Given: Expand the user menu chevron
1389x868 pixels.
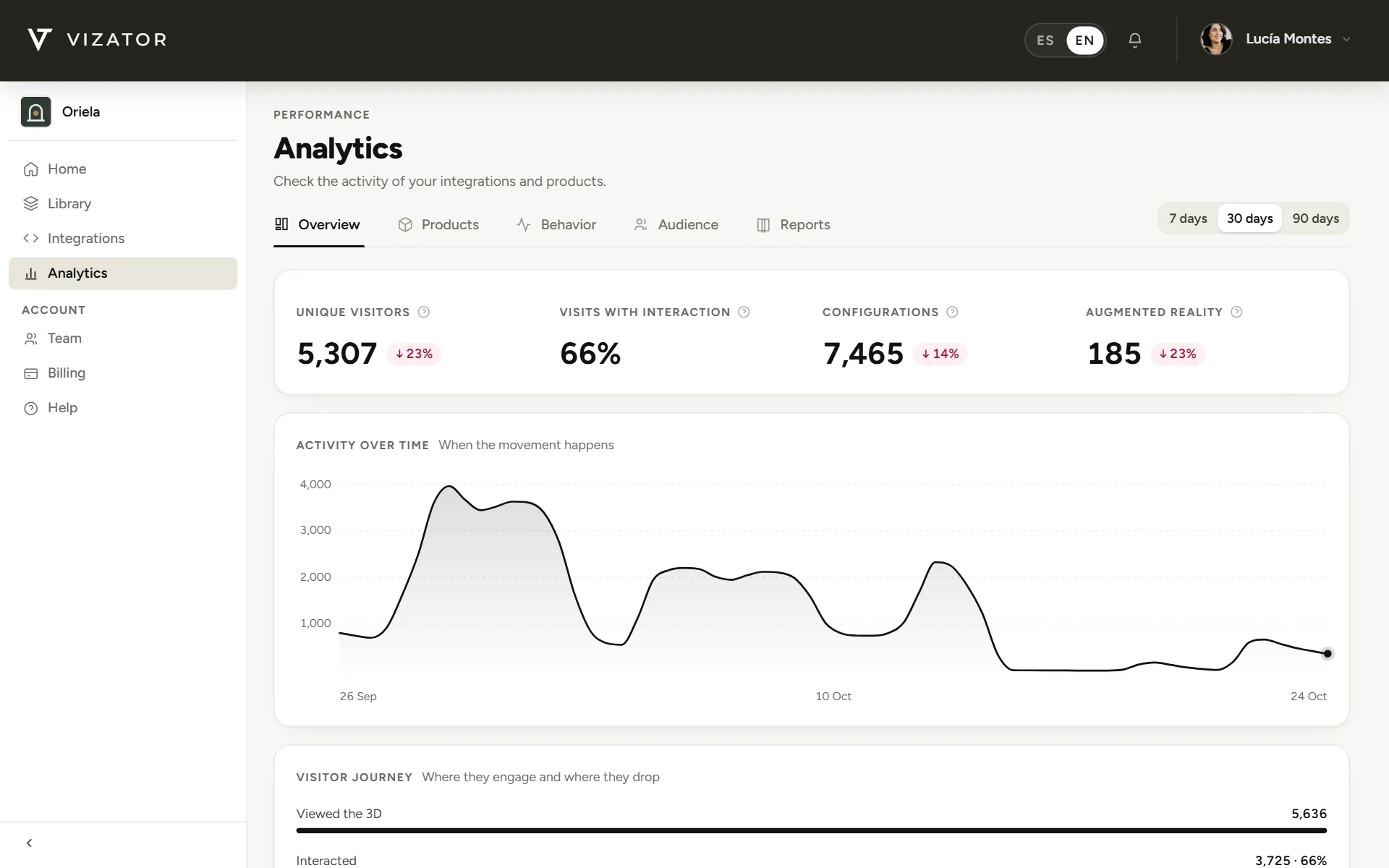Looking at the screenshot, I should pos(1346,40).
